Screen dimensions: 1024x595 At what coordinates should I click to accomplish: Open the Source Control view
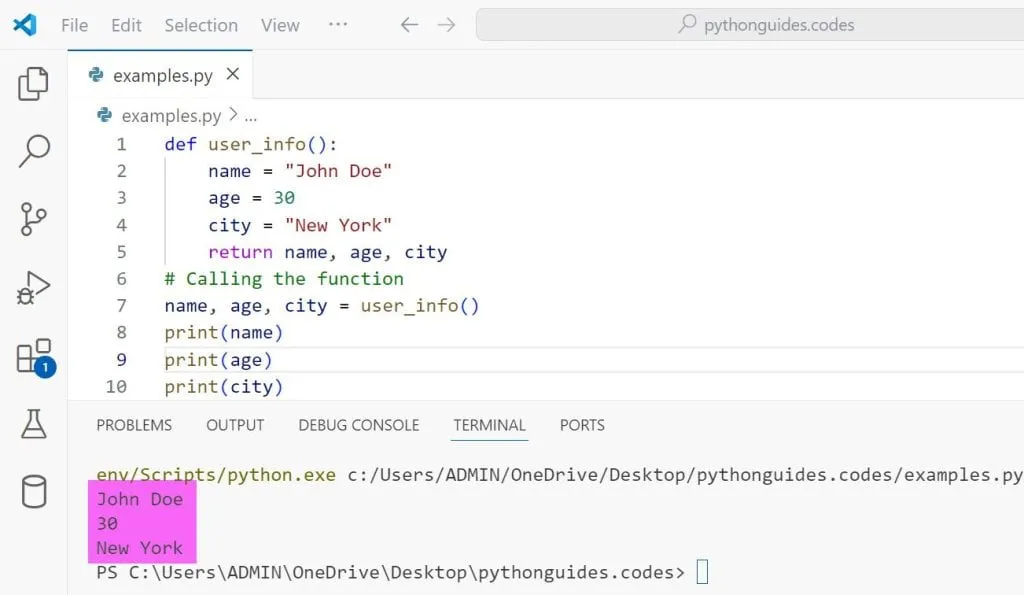33,219
